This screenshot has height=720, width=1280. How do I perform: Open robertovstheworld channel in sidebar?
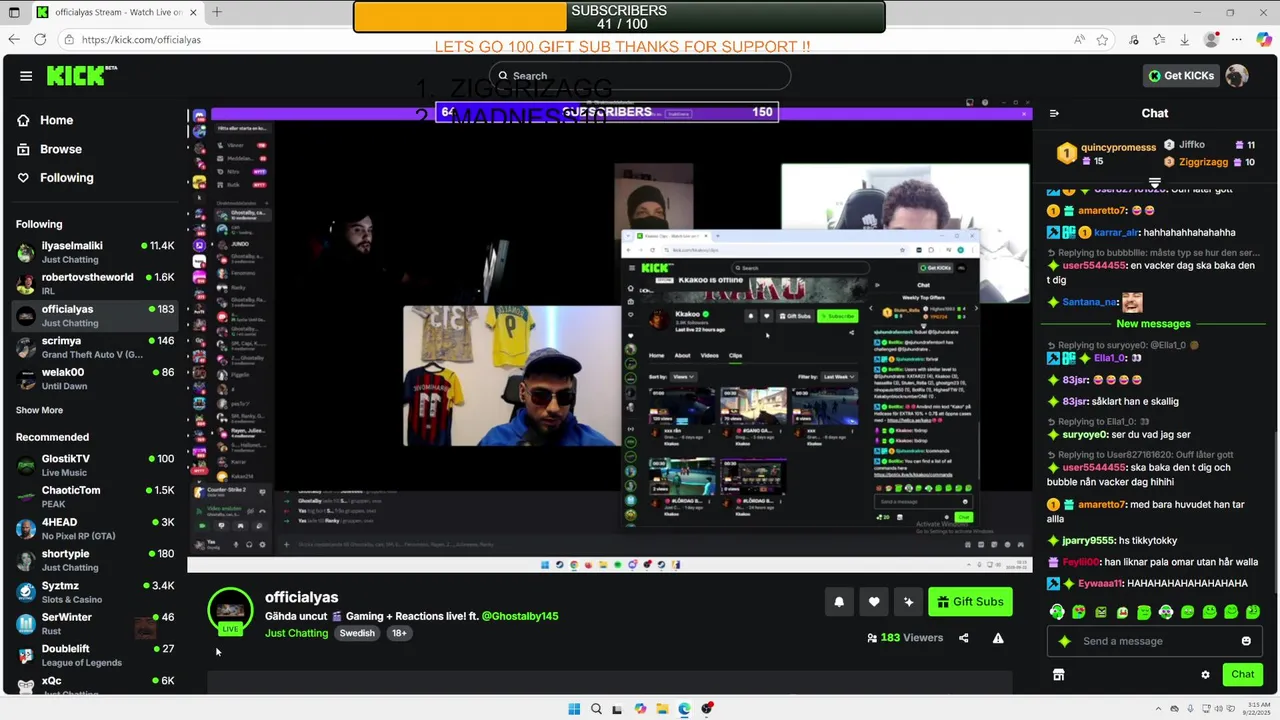(95, 284)
